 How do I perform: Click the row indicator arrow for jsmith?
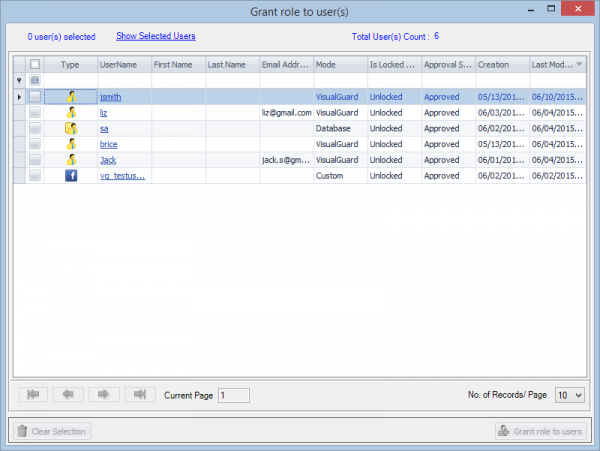click(19, 97)
